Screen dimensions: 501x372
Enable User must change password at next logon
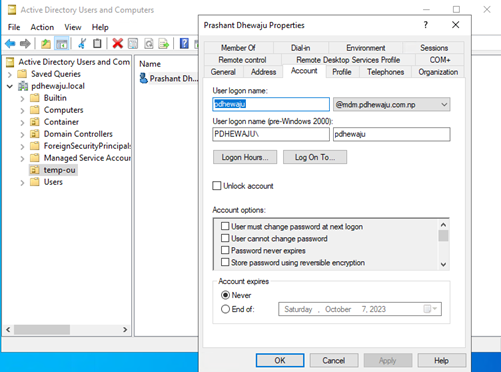[225, 226]
